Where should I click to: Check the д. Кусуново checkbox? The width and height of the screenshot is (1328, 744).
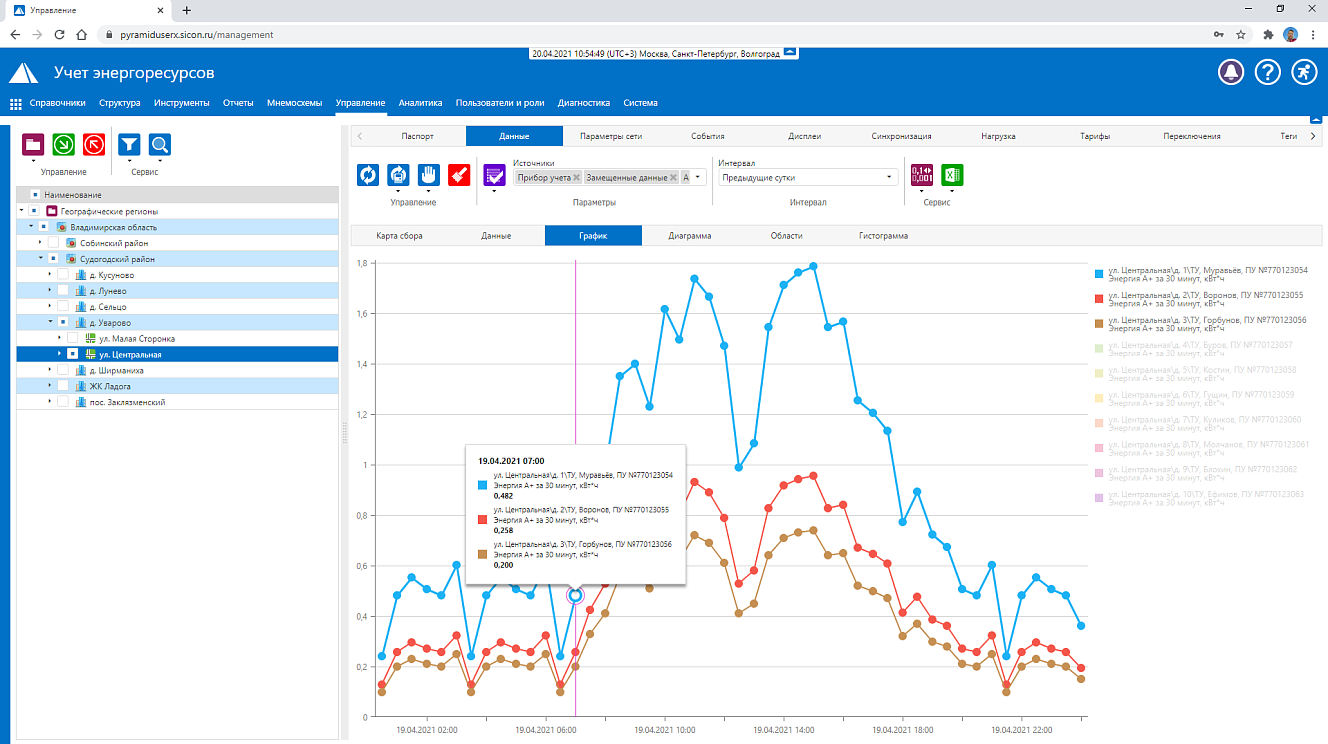point(63,275)
